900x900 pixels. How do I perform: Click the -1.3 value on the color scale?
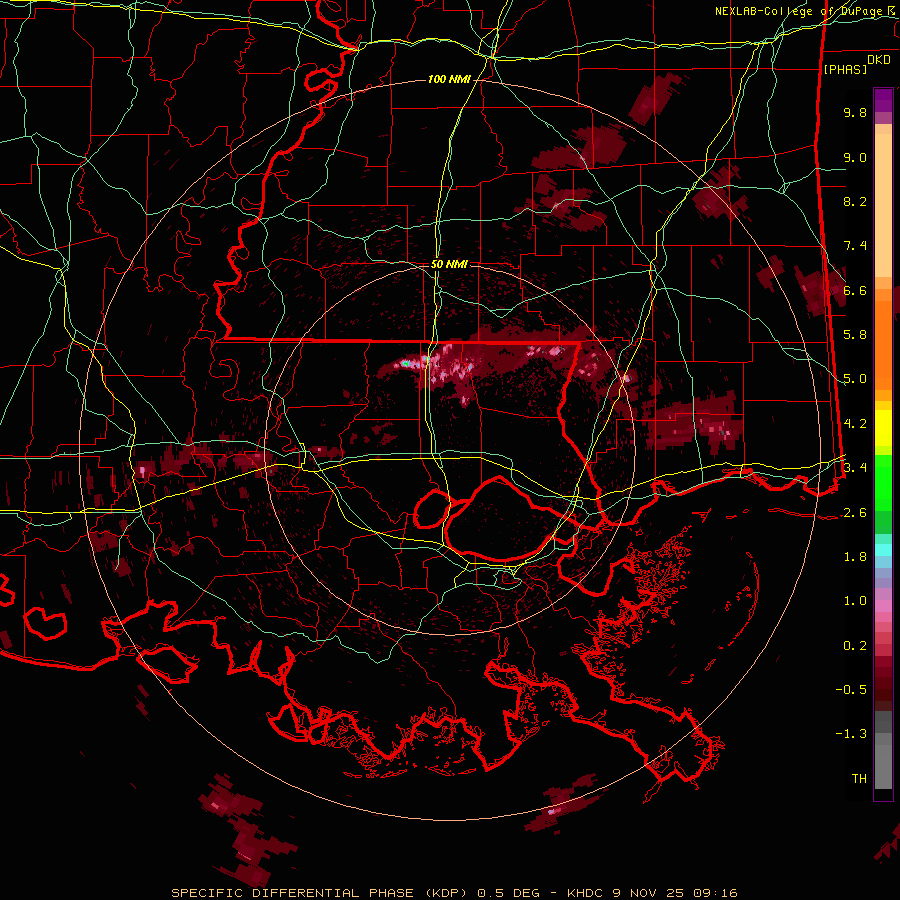851,734
